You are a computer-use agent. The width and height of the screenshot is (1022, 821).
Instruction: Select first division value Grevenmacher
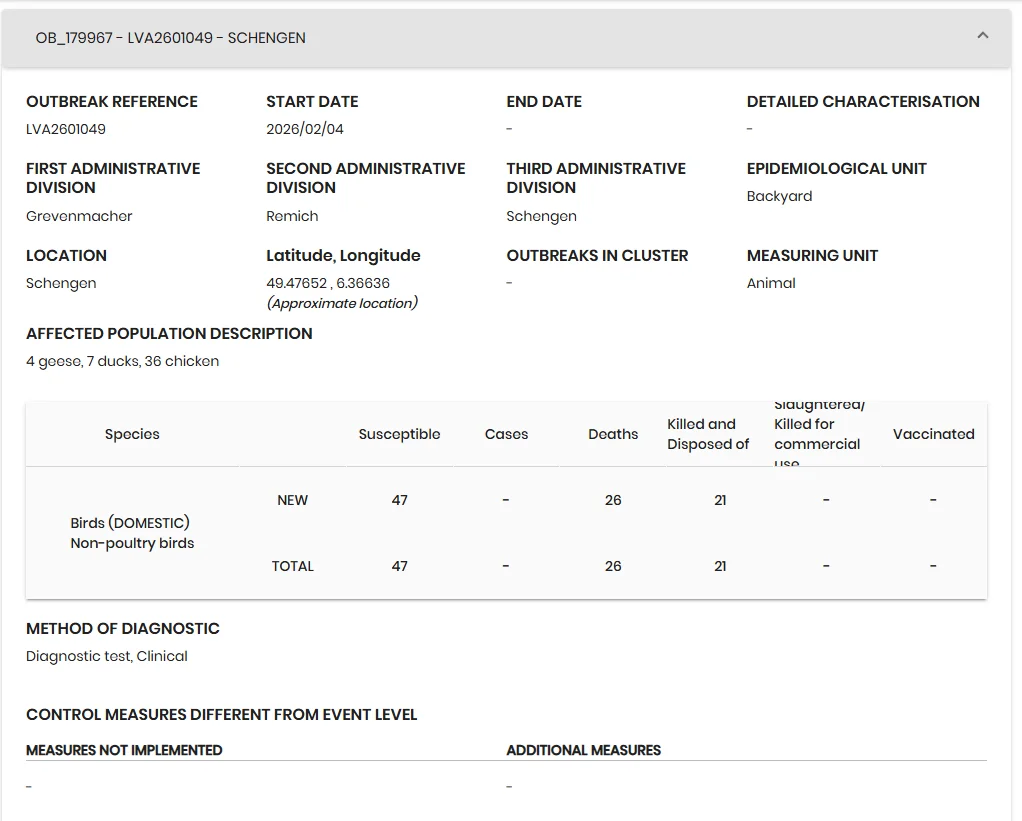(x=79, y=216)
